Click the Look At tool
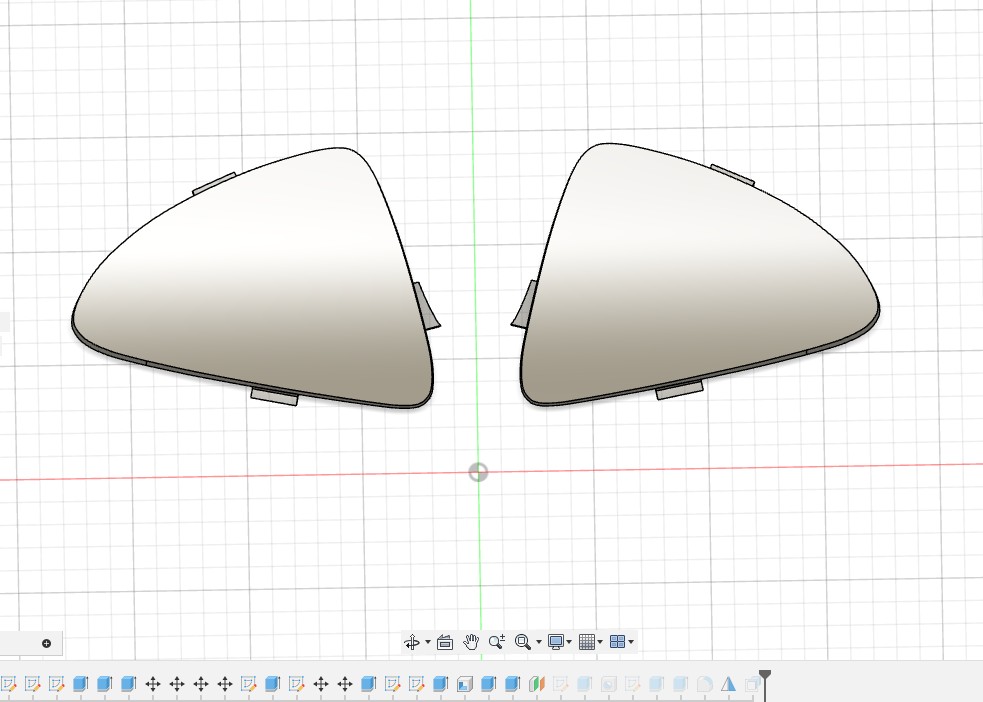 [x=445, y=642]
